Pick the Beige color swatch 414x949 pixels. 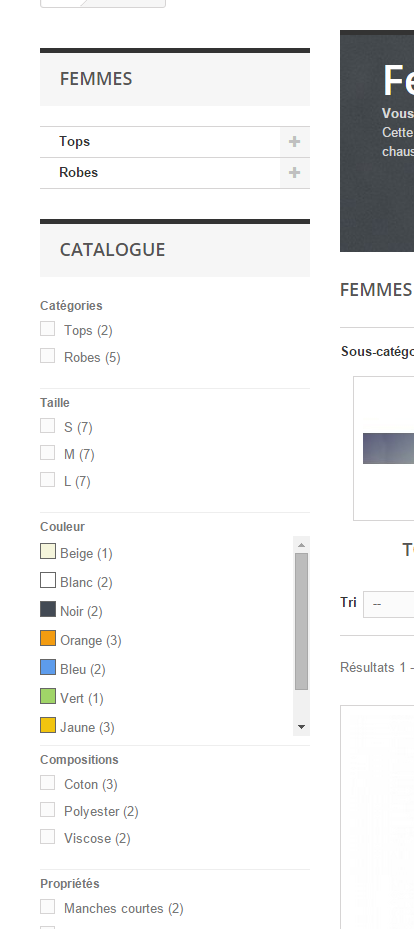coord(48,551)
